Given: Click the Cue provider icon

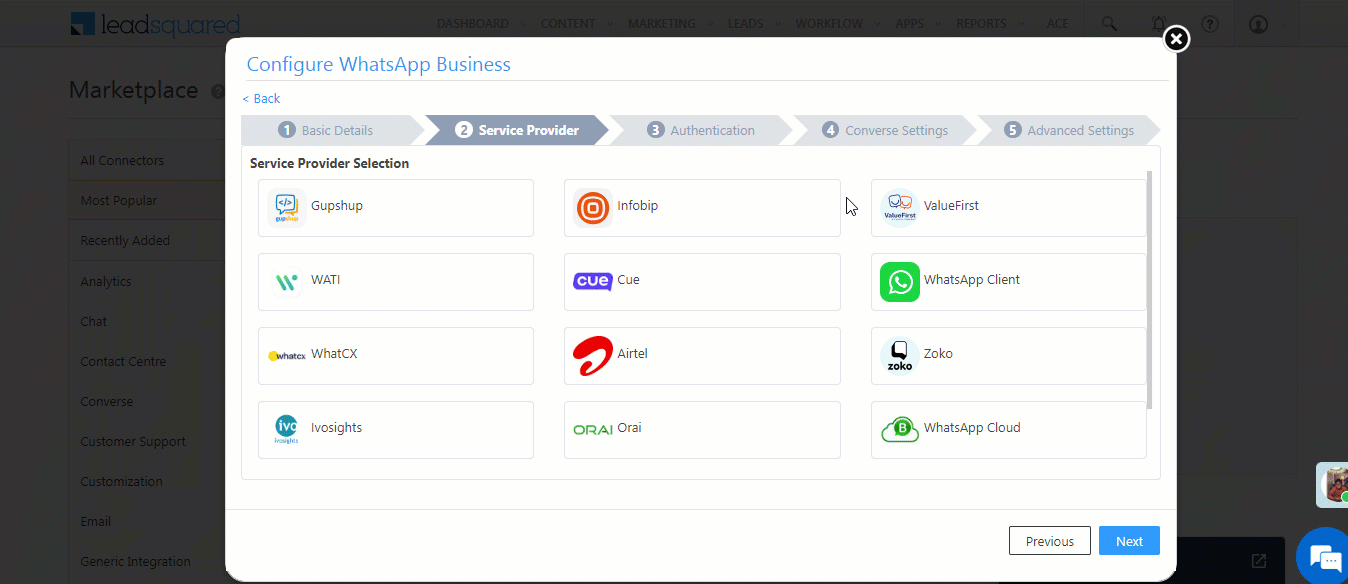Looking at the screenshot, I should tap(592, 282).
